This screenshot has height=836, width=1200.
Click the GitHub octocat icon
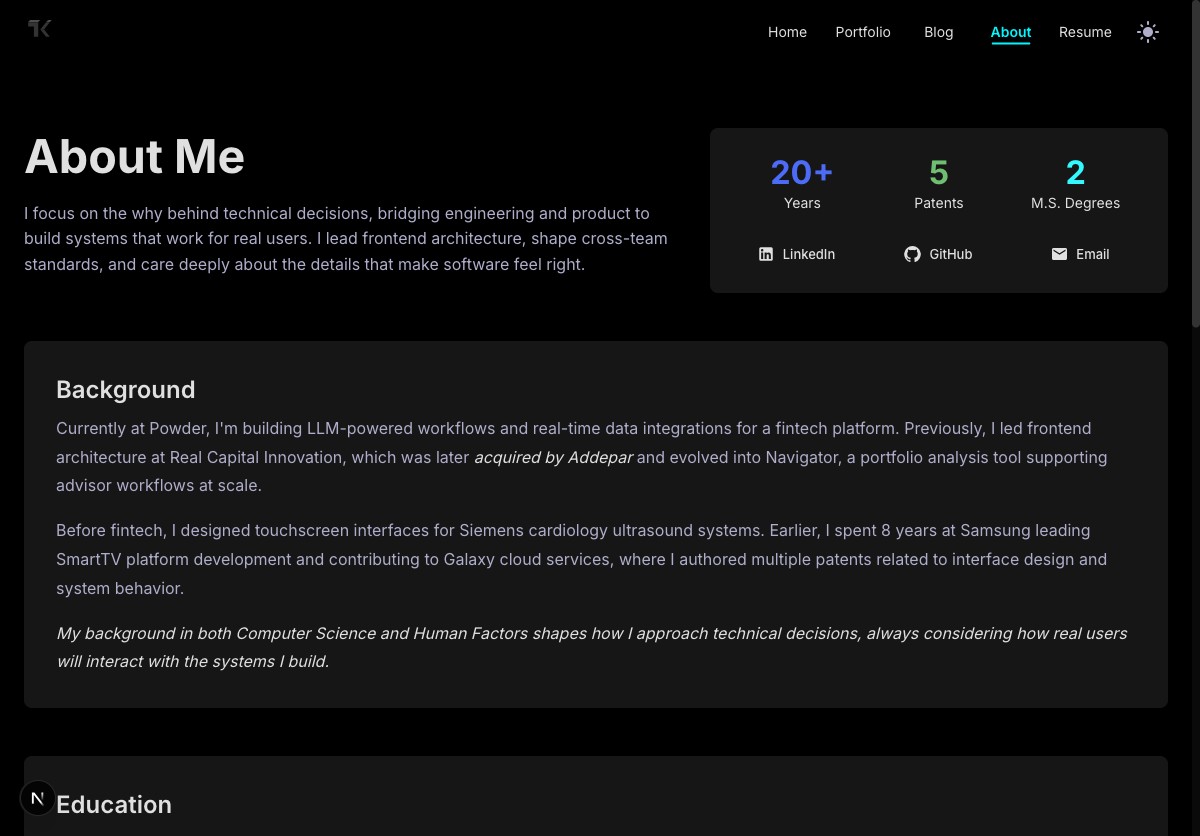point(912,254)
